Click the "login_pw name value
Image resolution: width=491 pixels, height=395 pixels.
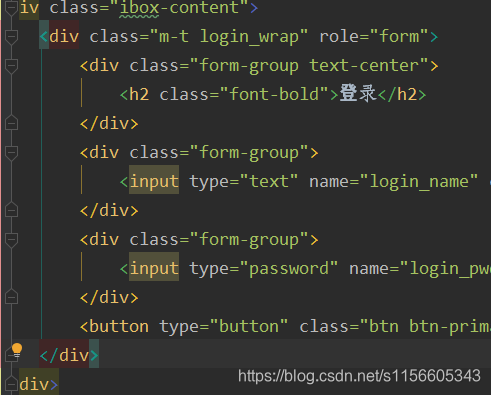445,269
